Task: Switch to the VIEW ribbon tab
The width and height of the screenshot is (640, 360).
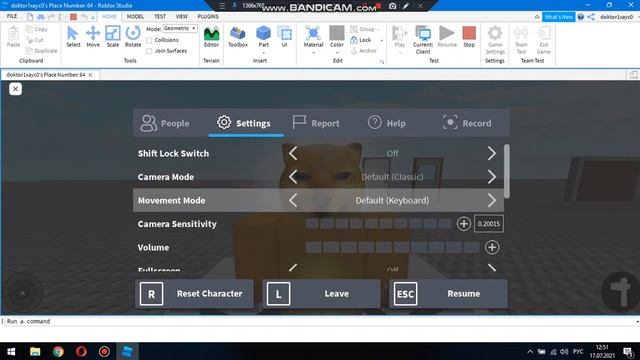Action: (x=182, y=16)
